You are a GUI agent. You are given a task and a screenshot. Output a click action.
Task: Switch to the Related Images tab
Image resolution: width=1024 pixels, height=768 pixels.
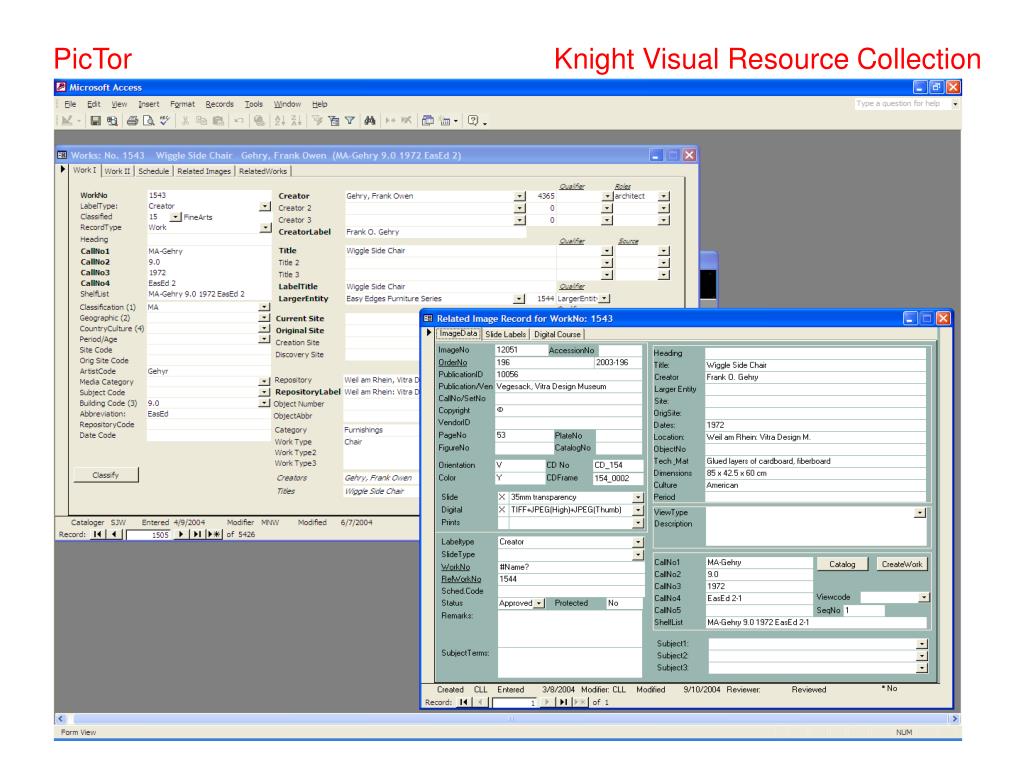point(204,171)
